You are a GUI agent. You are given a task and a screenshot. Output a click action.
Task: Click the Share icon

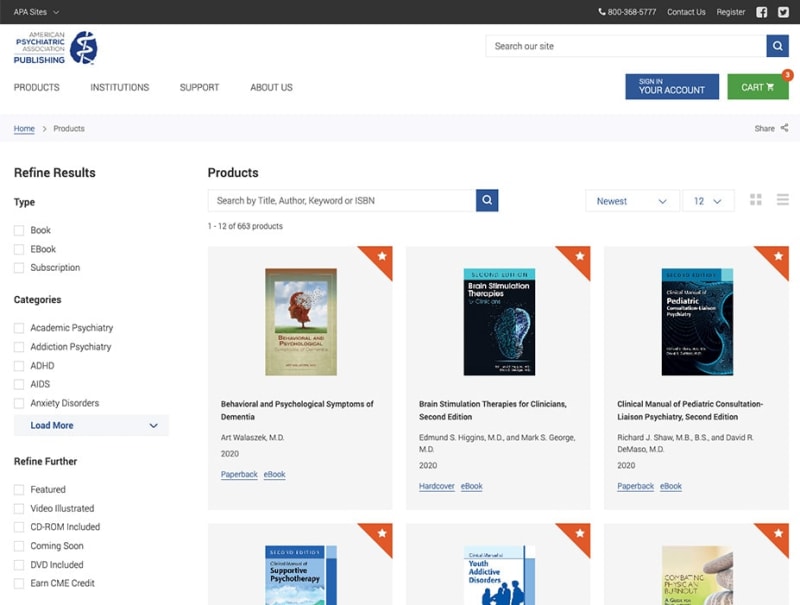784,128
